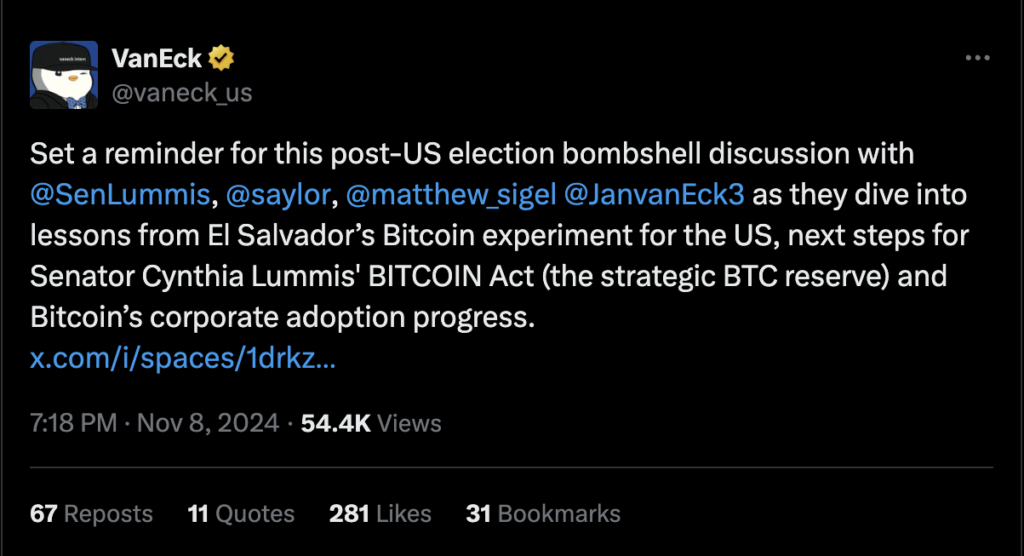Open the x.com/i/spaces link

tap(183, 359)
